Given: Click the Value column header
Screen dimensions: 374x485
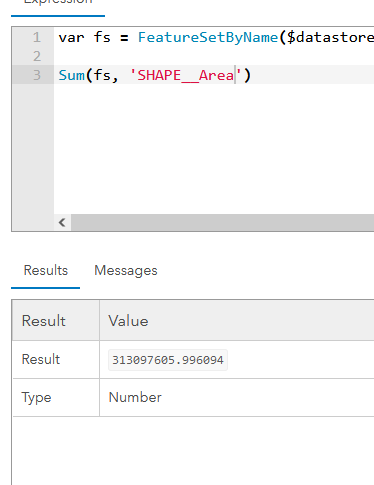Looking at the screenshot, I should click(128, 321).
